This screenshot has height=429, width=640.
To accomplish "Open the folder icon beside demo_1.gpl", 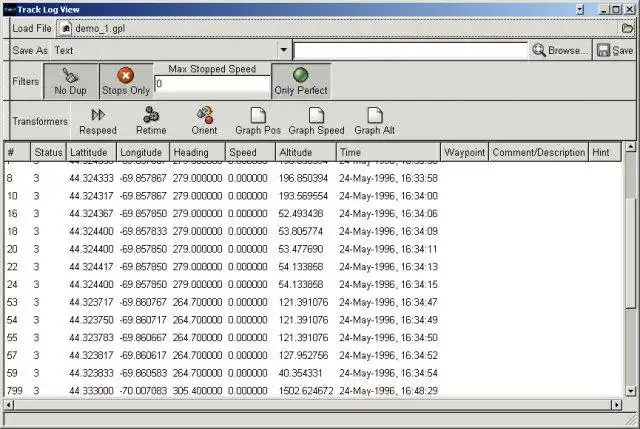I will pyautogui.click(x=627, y=29).
